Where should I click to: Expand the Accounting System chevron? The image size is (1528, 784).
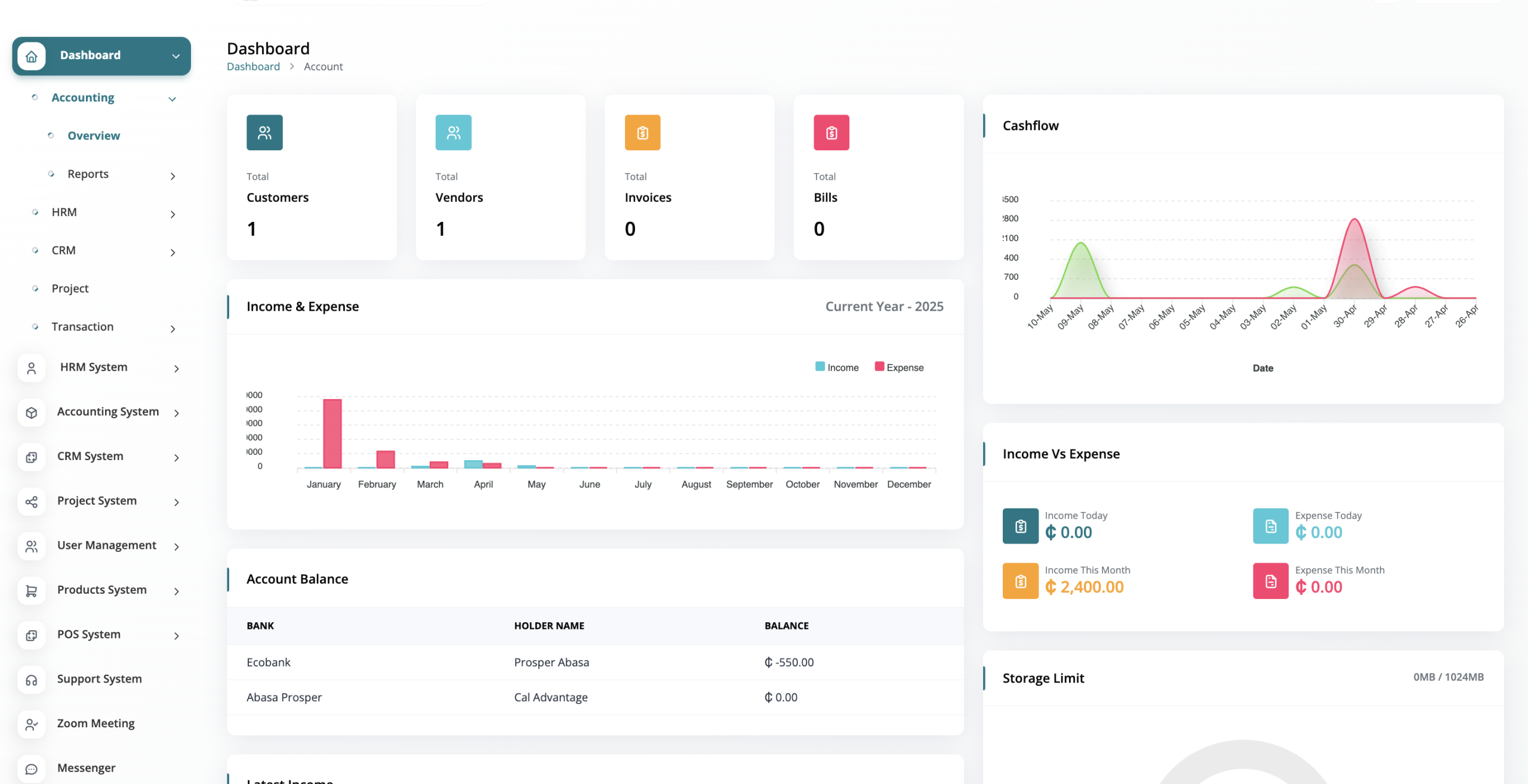tap(177, 413)
